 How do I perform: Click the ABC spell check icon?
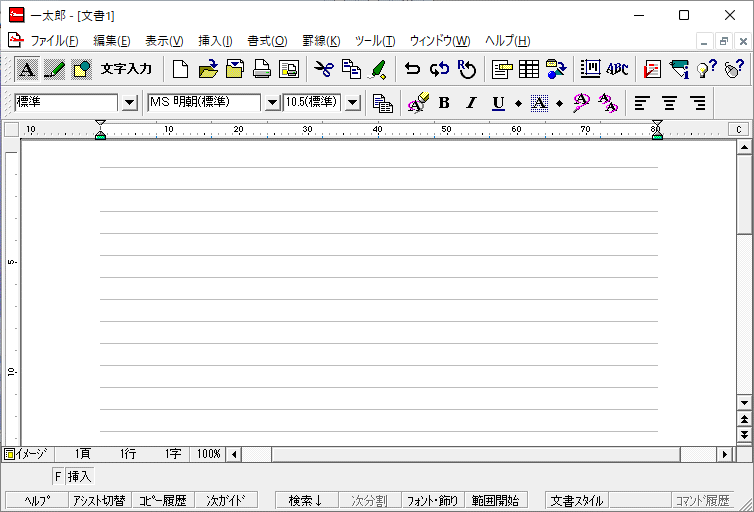(x=617, y=69)
